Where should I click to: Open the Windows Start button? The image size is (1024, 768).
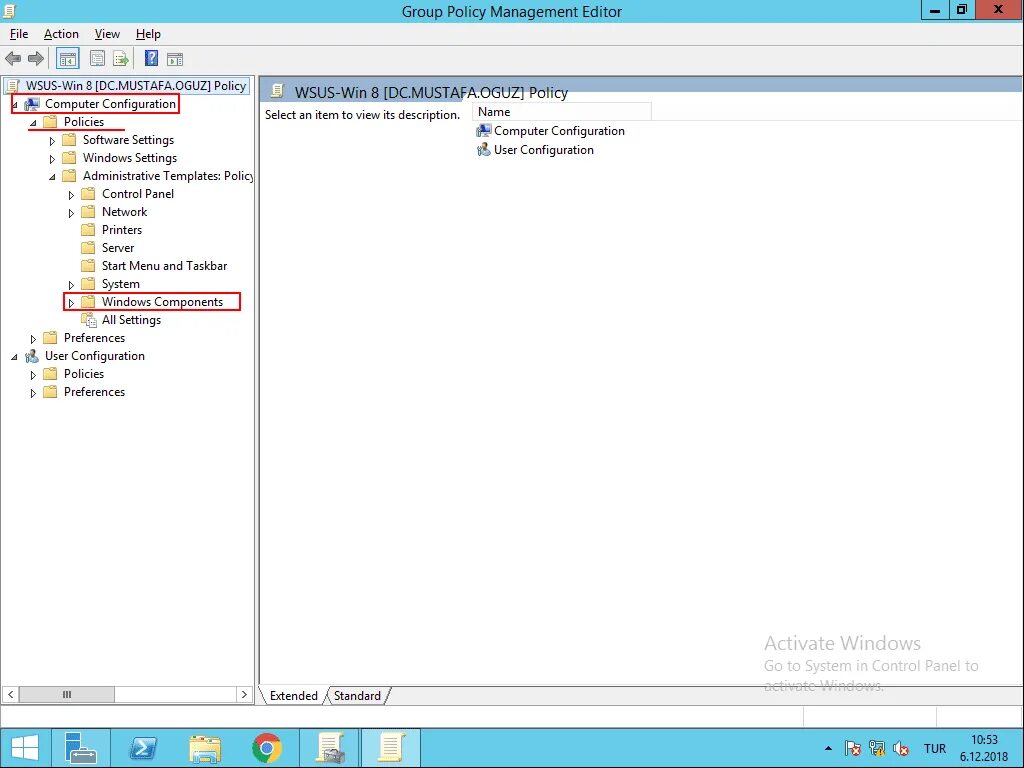25,748
